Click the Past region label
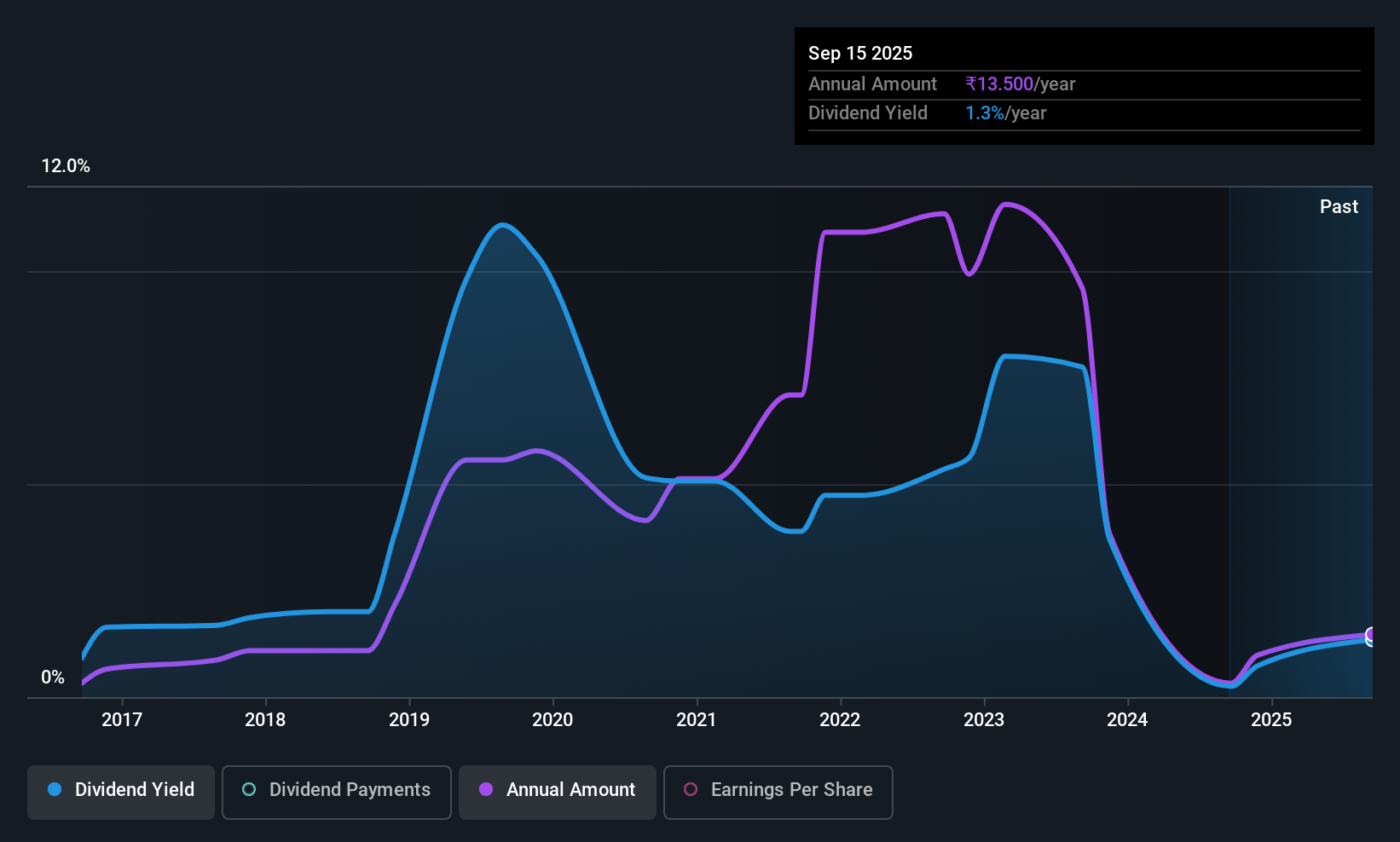The height and width of the screenshot is (842, 1400). pyautogui.click(x=1339, y=207)
